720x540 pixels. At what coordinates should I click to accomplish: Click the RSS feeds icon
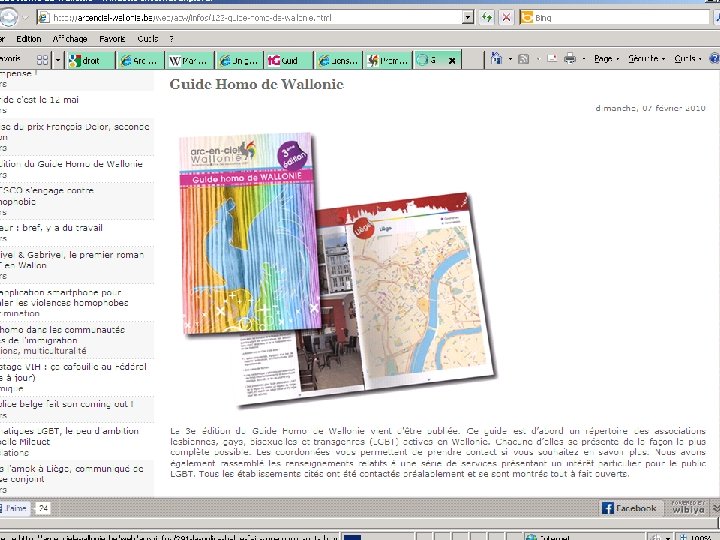click(523, 59)
